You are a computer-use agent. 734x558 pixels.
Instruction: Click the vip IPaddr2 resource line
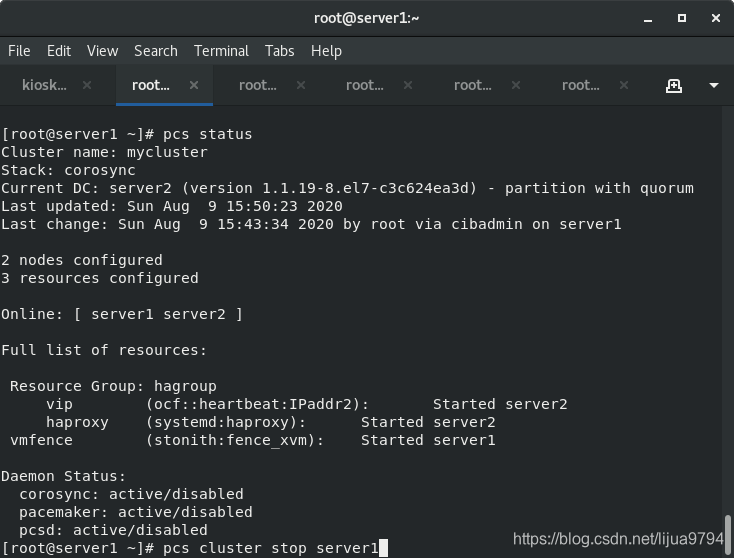tap(307, 404)
